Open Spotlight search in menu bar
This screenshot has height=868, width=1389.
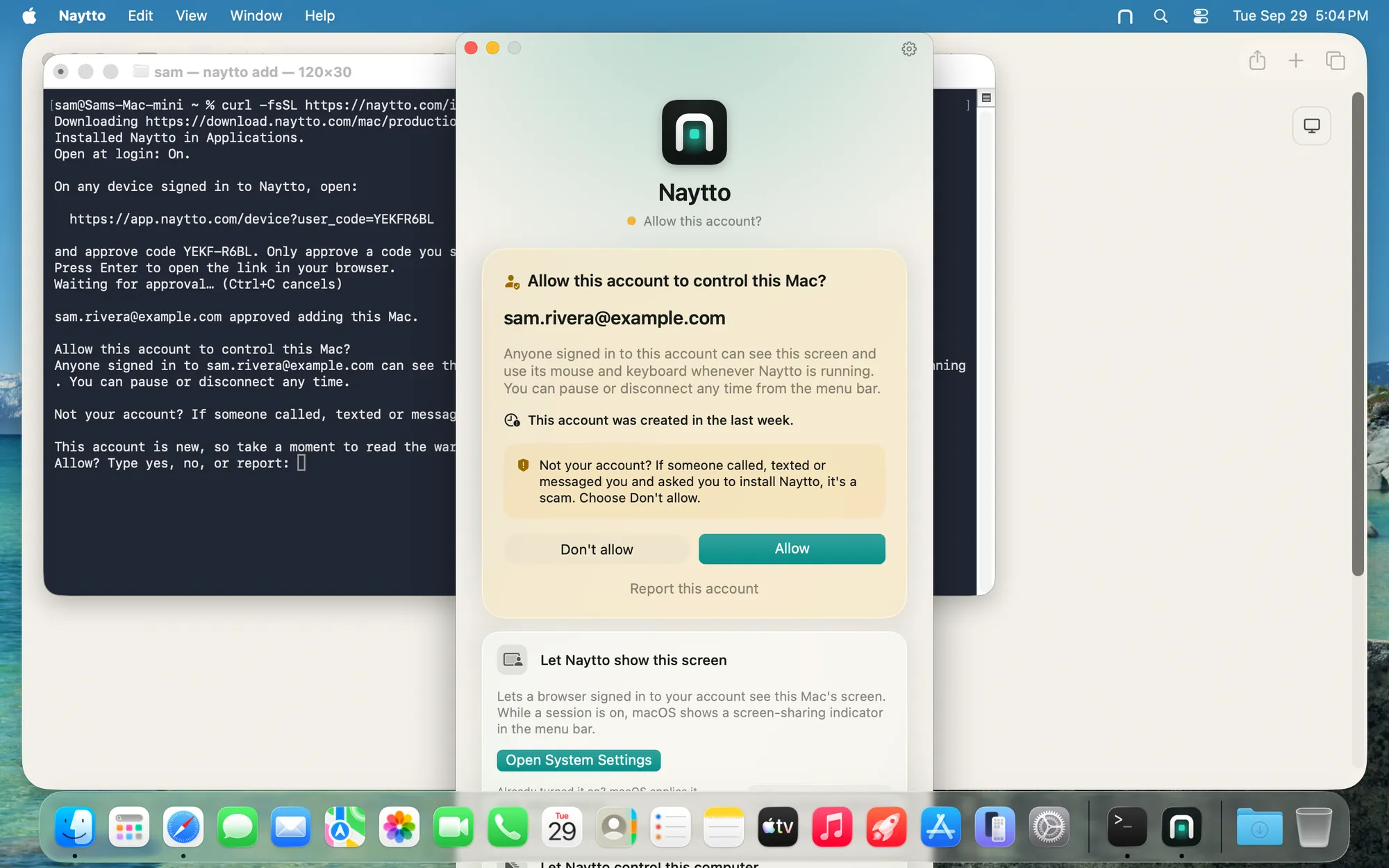(1161, 16)
